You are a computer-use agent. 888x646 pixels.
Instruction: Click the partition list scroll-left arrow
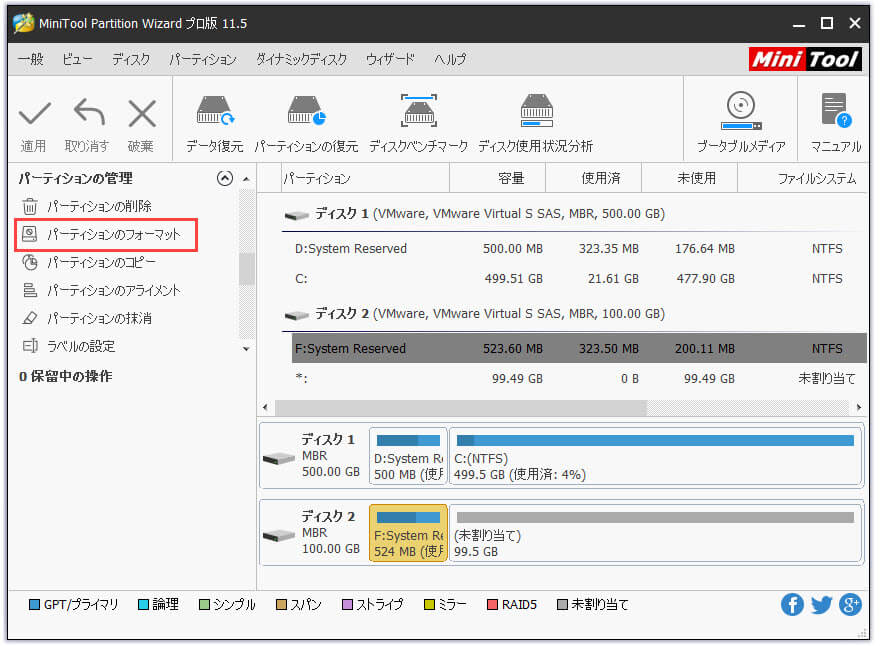(266, 407)
